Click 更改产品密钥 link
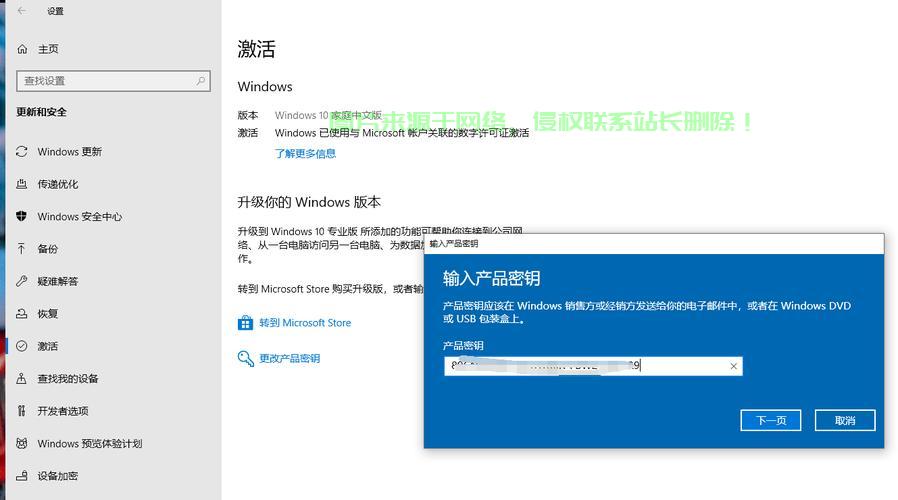Viewport: 898px width, 500px height. point(289,359)
